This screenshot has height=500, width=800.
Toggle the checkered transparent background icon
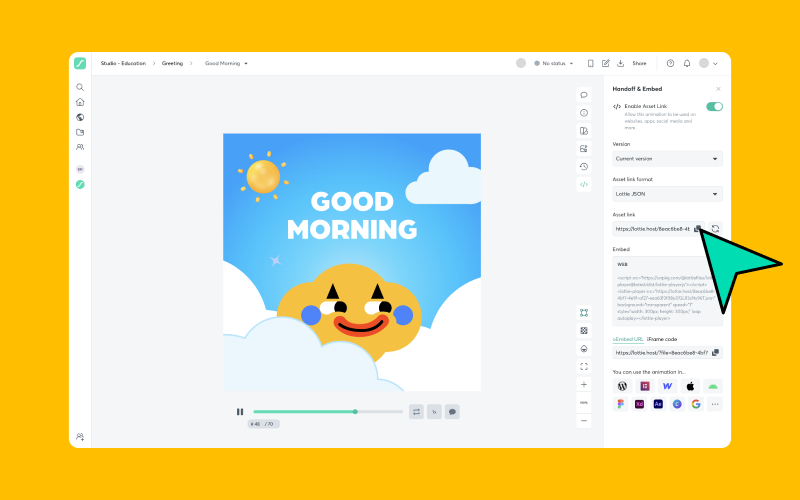point(584,331)
